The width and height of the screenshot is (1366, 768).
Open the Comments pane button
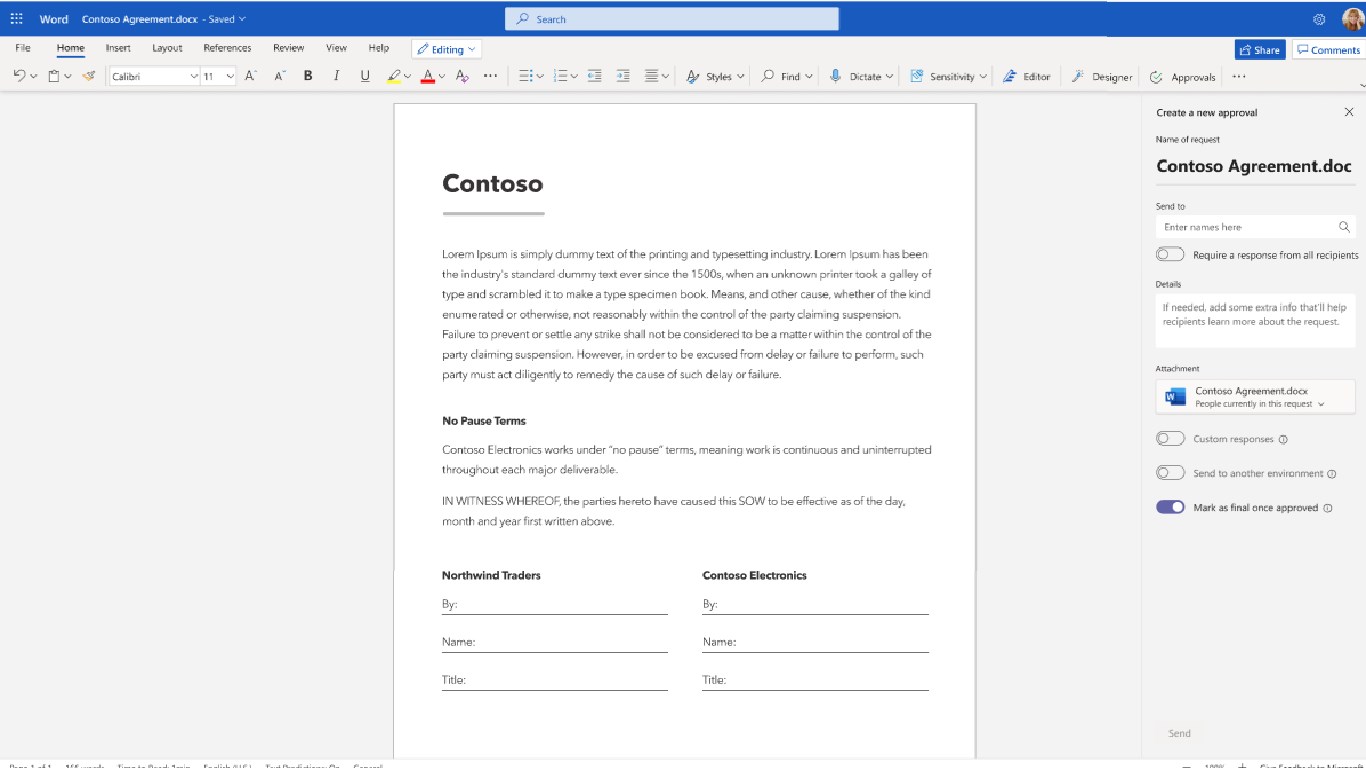[x=1329, y=50]
